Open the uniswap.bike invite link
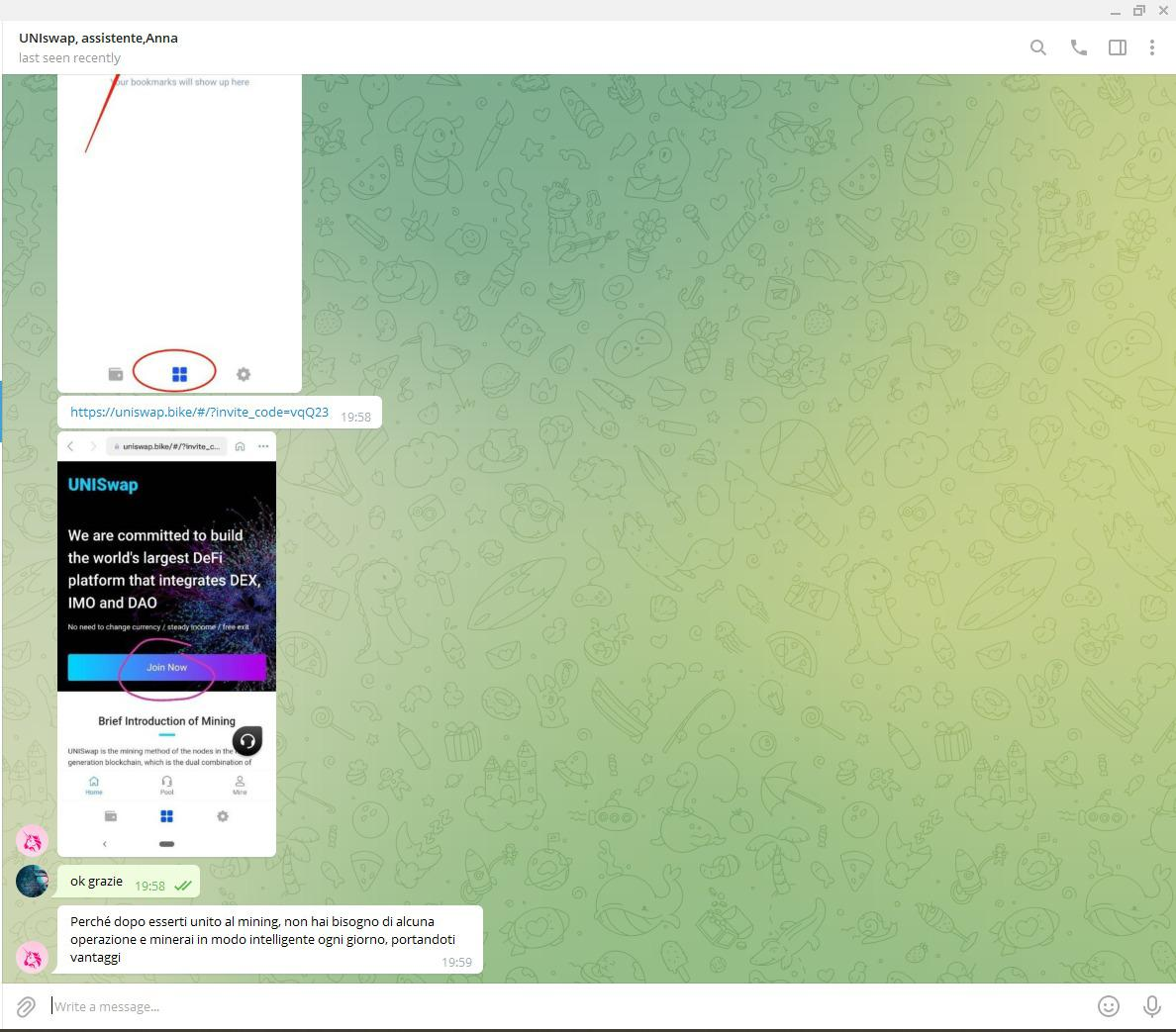Image resolution: width=1176 pixels, height=1032 pixels. click(x=199, y=412)
